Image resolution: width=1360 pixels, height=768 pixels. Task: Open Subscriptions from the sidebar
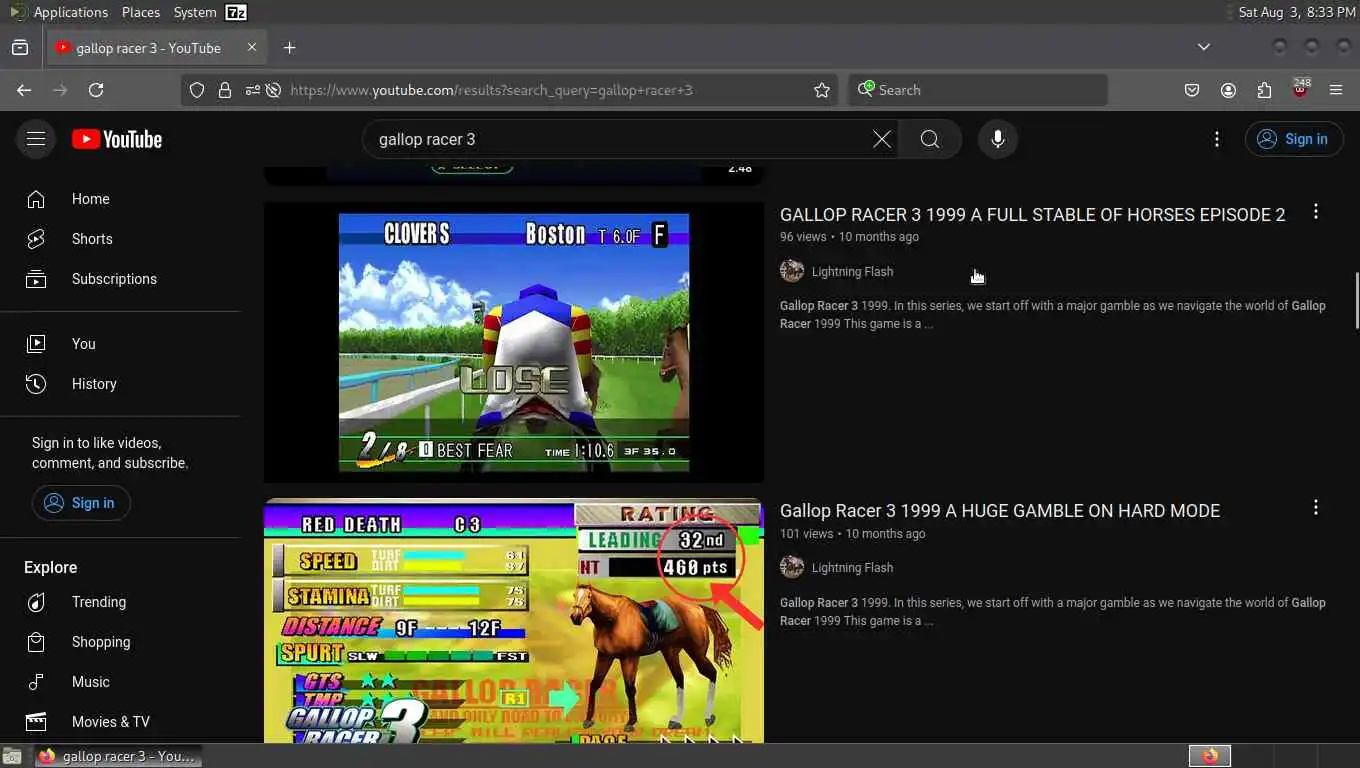pyautogui.click(x=120, y=279)
